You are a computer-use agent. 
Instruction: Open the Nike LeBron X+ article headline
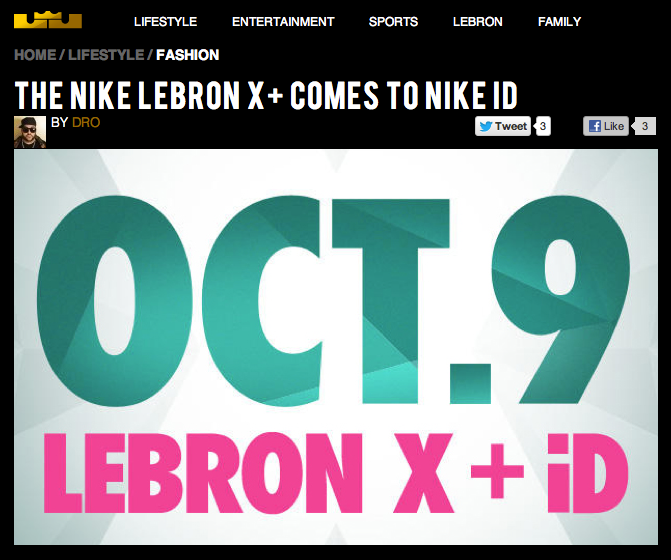[x=266, y=95]
